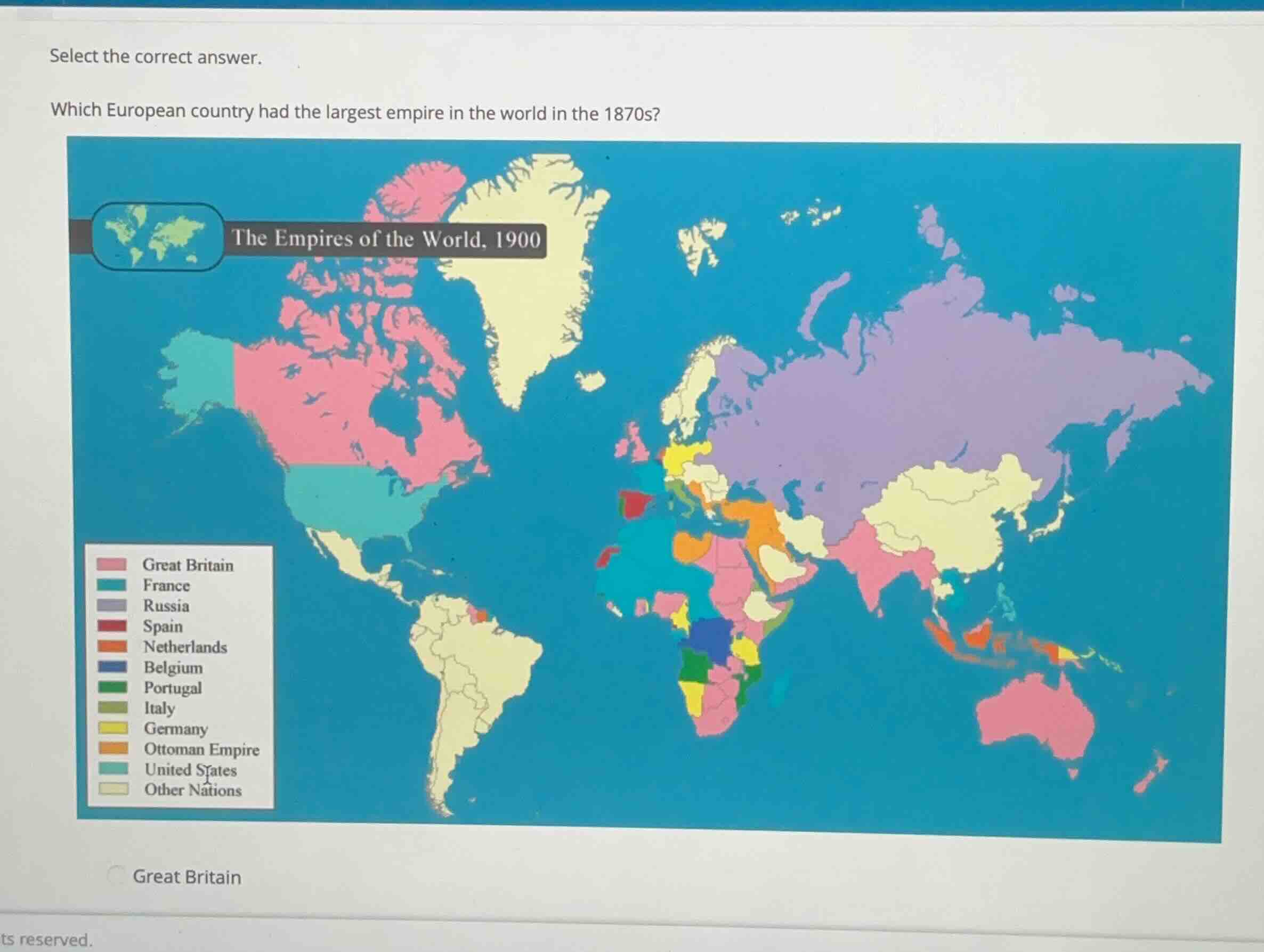Click the Belgium blue legend swatch
Image resolution: width=1264 pixels, height=952 pixels.
coord(112,666)
